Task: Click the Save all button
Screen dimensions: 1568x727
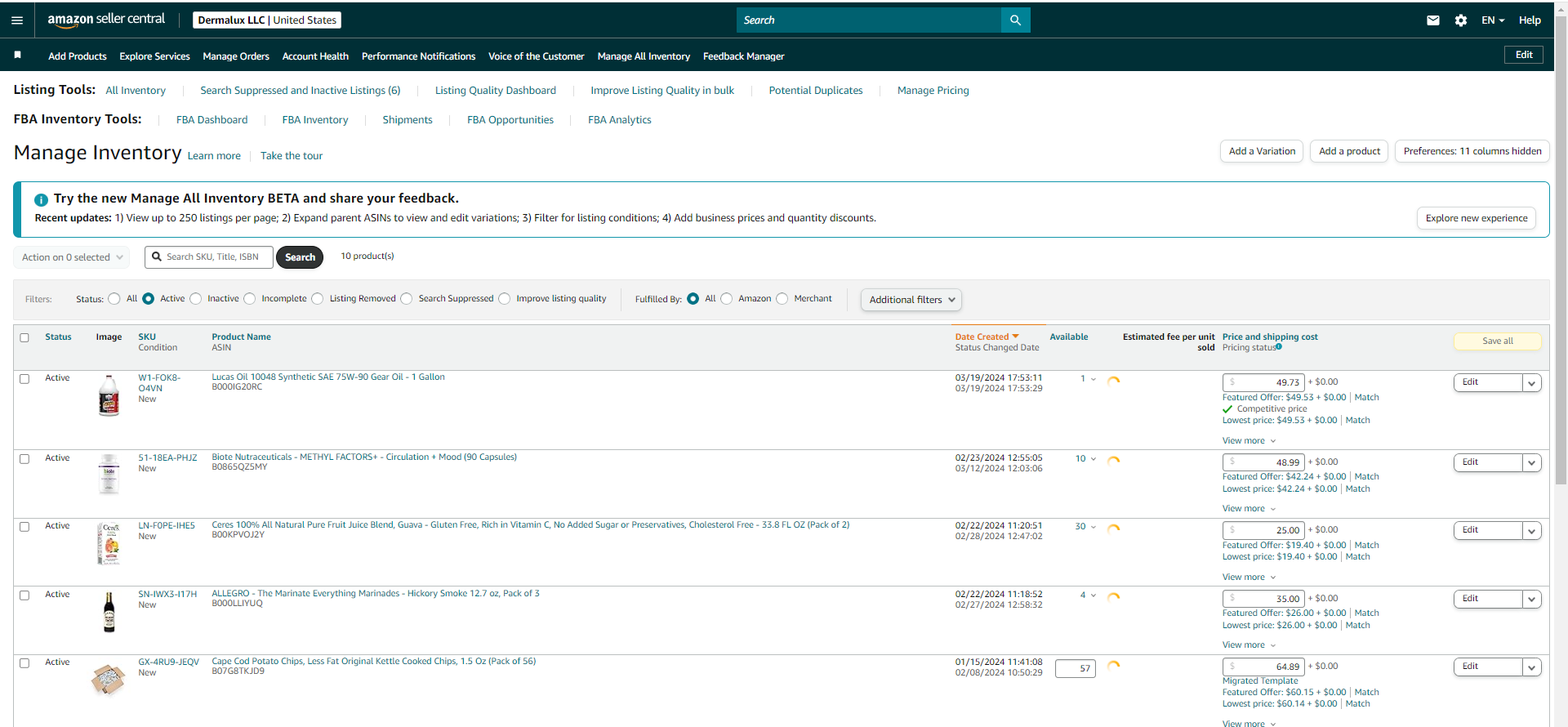Action: click(x=1498, y=341)
